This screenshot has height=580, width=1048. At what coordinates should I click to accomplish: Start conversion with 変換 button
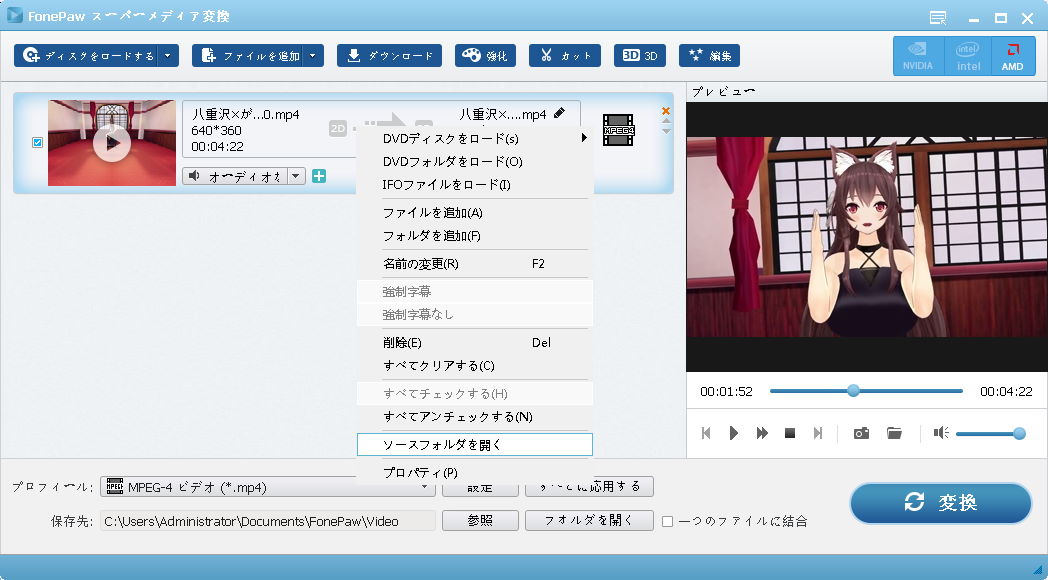pos(941,503)
